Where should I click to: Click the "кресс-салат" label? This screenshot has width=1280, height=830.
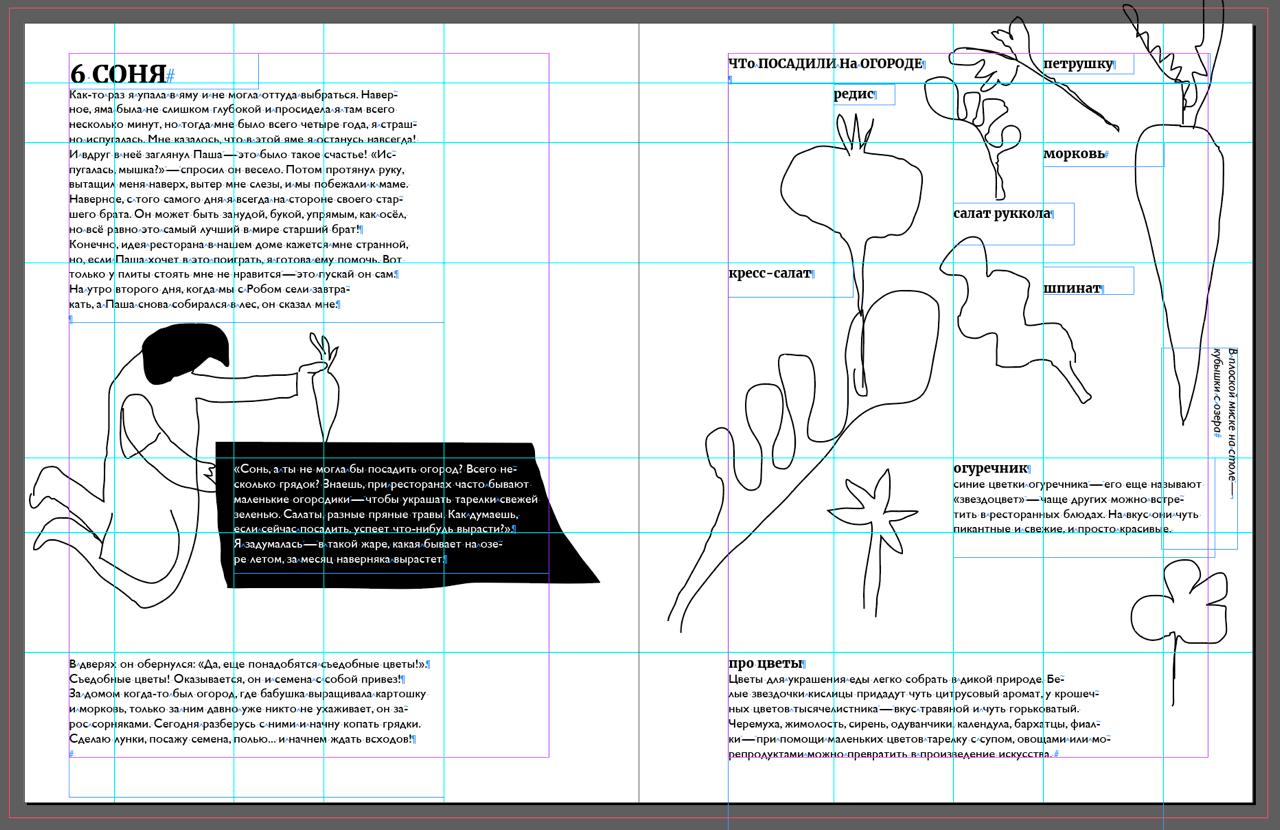coord(769,274)
